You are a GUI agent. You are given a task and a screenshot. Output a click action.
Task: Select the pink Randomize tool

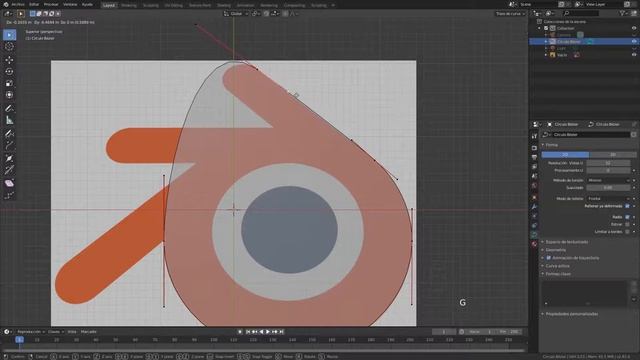[x=9, y=183]
